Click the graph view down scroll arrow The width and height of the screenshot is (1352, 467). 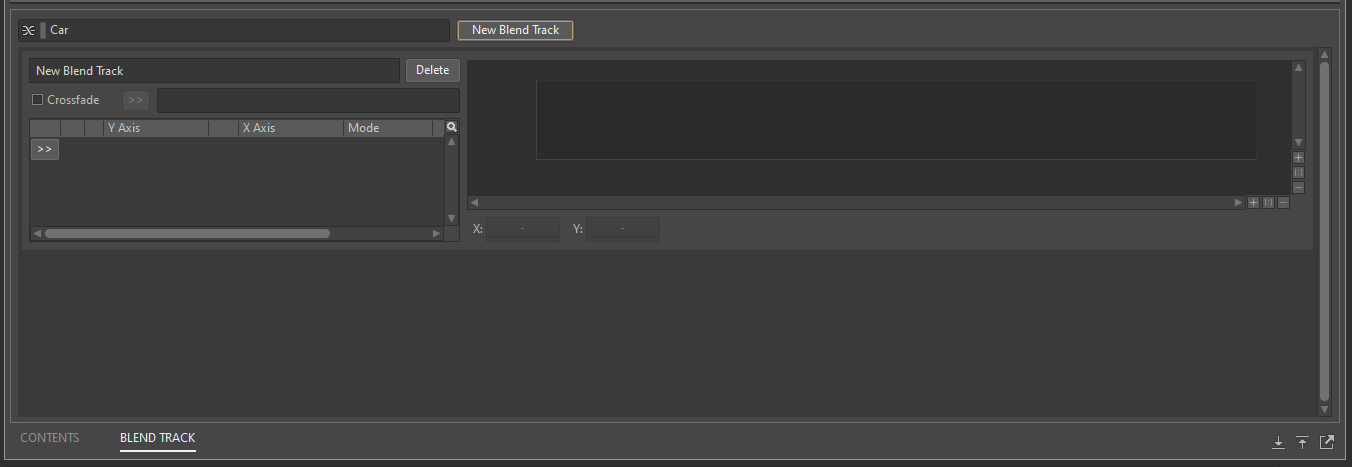[1299, 143]
